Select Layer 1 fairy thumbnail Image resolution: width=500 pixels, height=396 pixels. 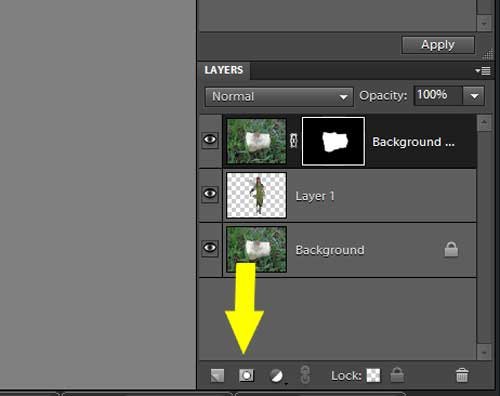[256, 195]
